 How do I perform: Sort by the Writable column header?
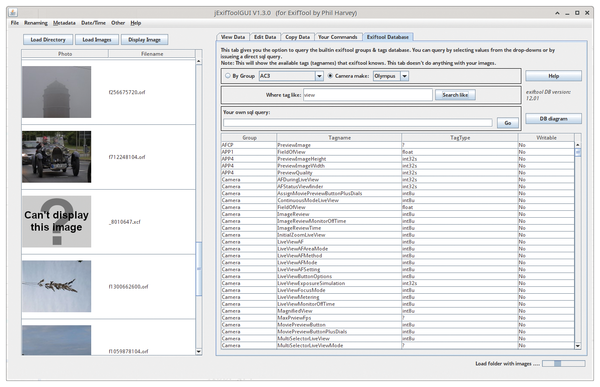point(546,137)
